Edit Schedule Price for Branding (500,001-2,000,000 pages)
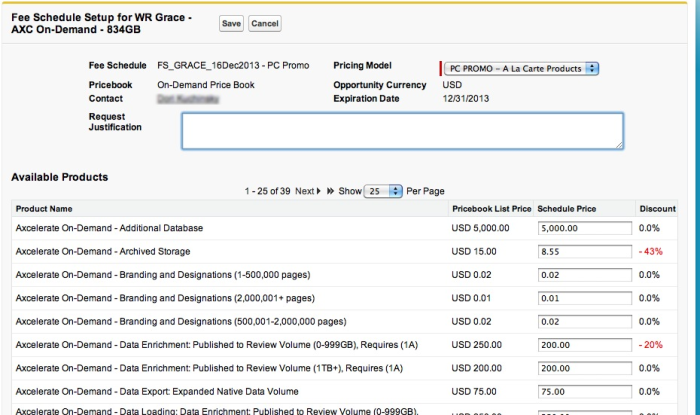Image resolution: width=700 pixels, height=415 pixels. pyautogui.click(x=585, y=321)
